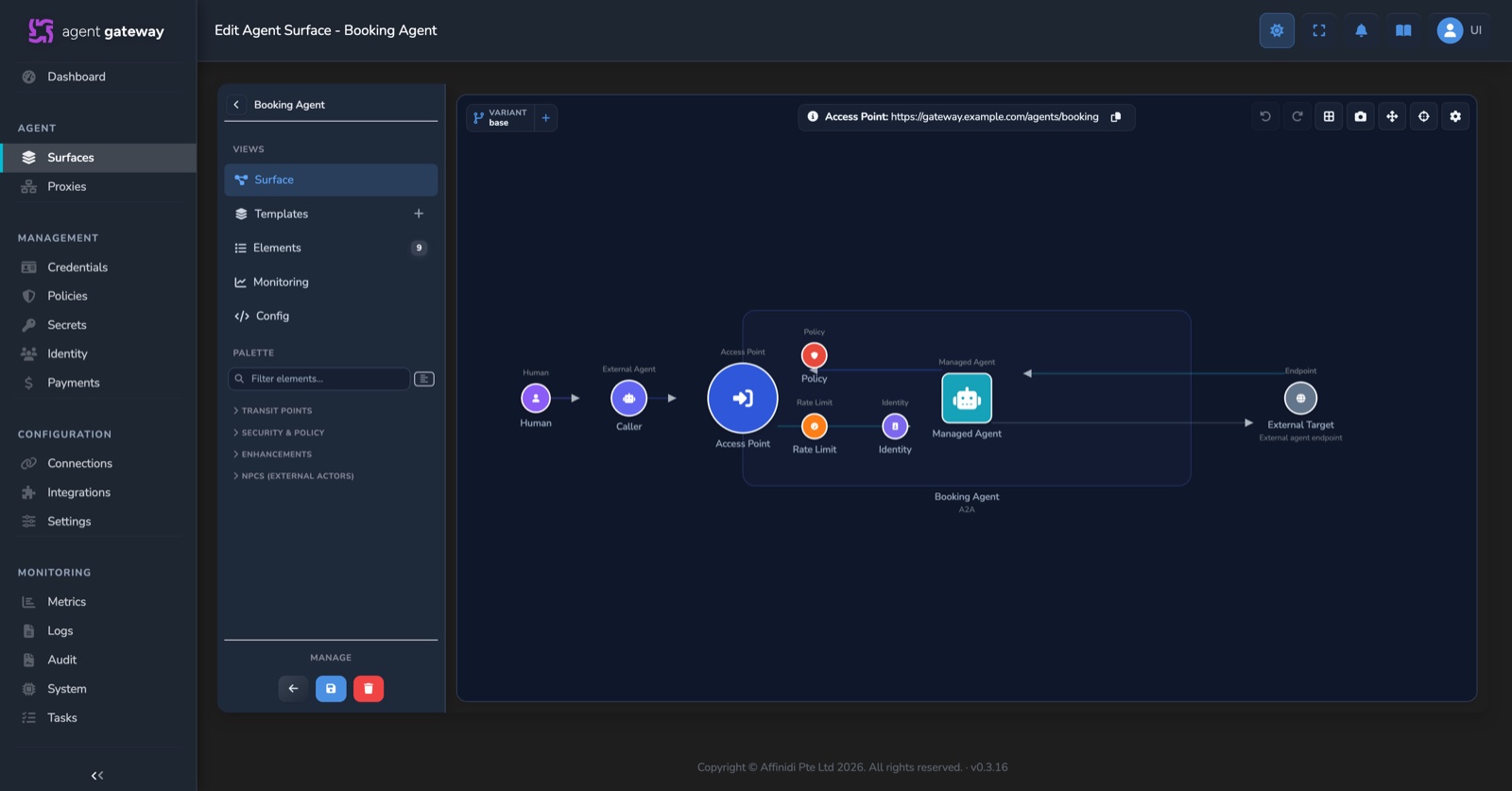Expand Transit Points palette group
The height and width of the screenshot is (791, 1512).
[x=273, y=411]
